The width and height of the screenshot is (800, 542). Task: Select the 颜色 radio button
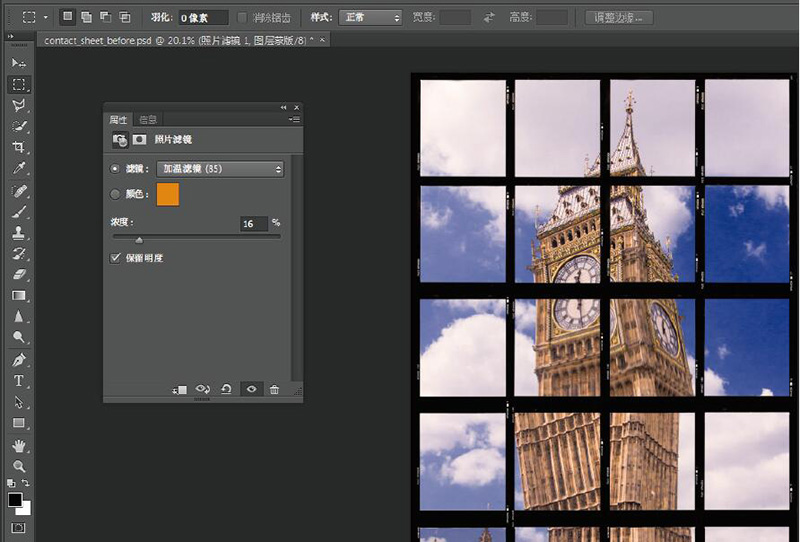pyautogui.click(x=116, y=194)
